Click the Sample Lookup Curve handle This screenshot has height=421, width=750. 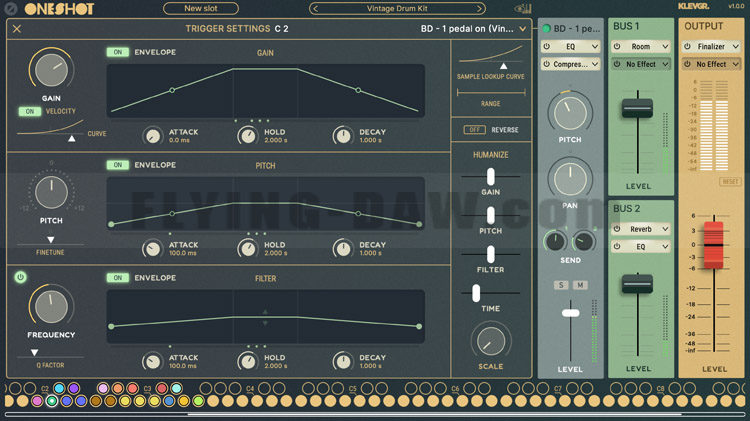click(x=503, y=66)
